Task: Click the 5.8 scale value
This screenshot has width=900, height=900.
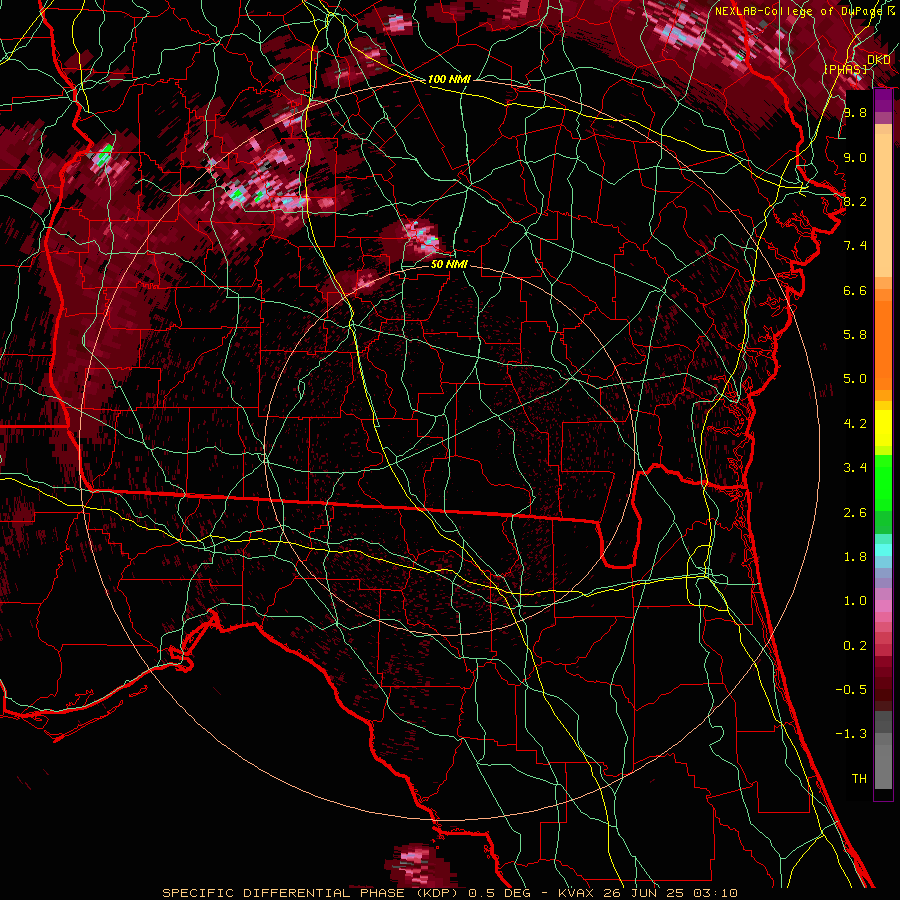Action: click(x=855, y=335)
